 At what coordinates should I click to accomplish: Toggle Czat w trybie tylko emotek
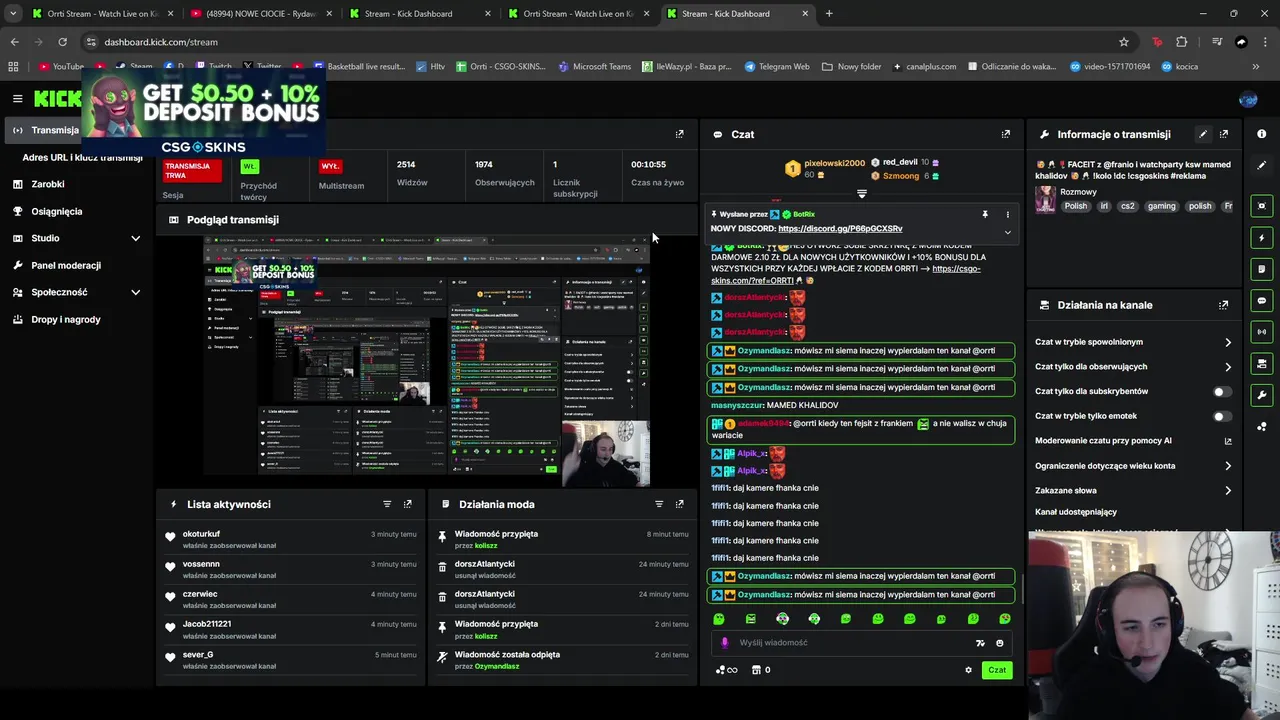tap(1222, 416)
